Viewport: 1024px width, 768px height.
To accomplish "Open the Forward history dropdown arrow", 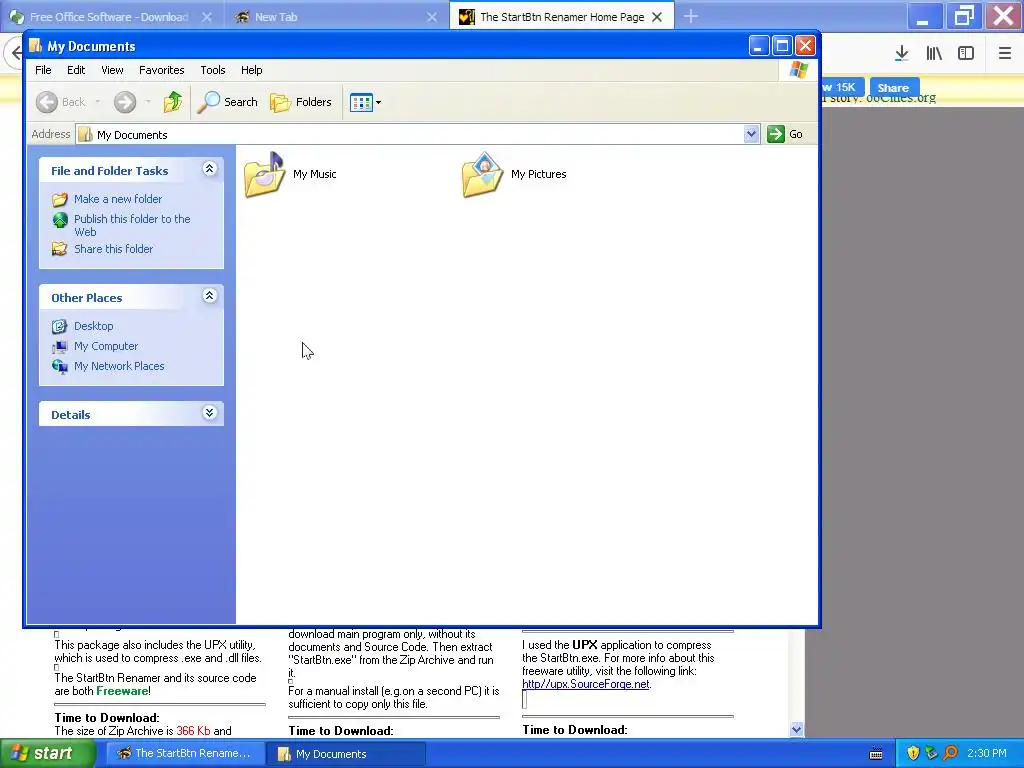I will coord(148,102).
